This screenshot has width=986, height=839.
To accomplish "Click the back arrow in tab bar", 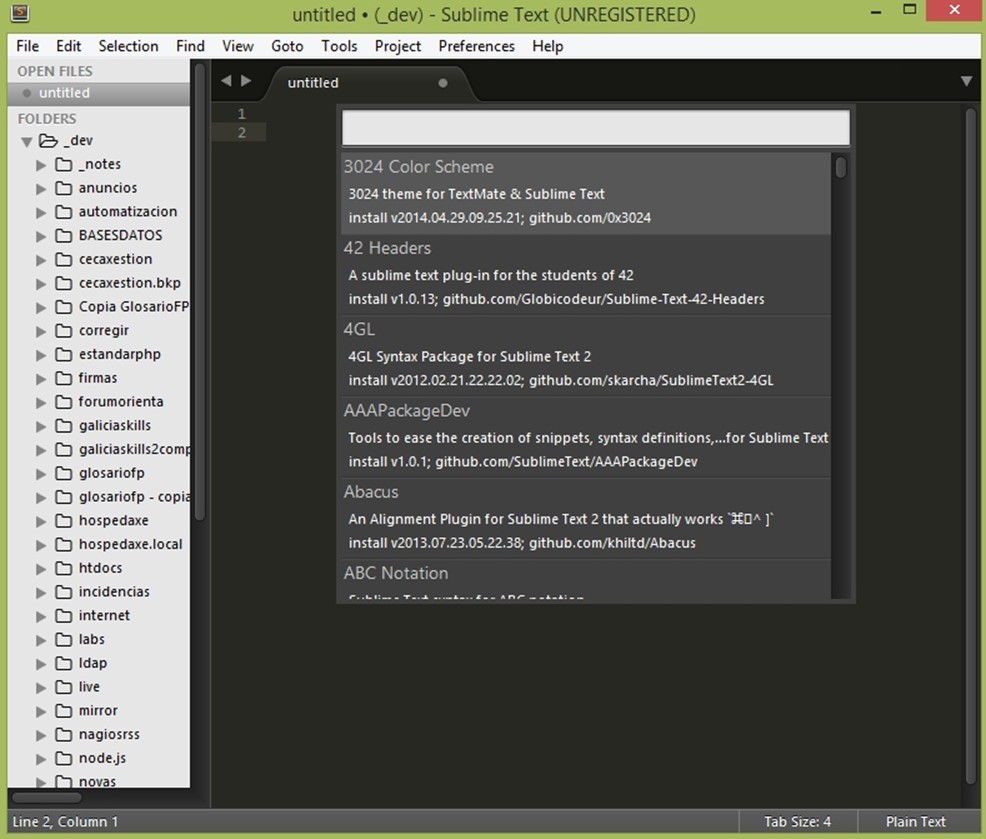I will [x=226, y=81].
